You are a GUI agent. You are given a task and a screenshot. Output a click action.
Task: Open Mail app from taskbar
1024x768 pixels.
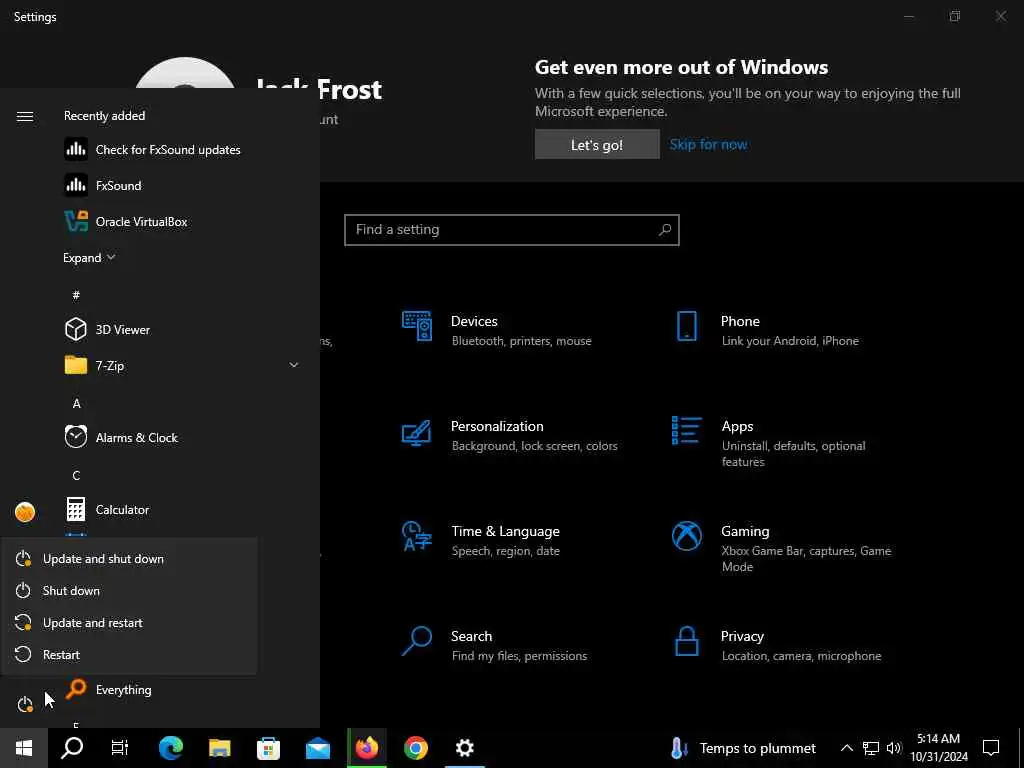tap(317, 748)
